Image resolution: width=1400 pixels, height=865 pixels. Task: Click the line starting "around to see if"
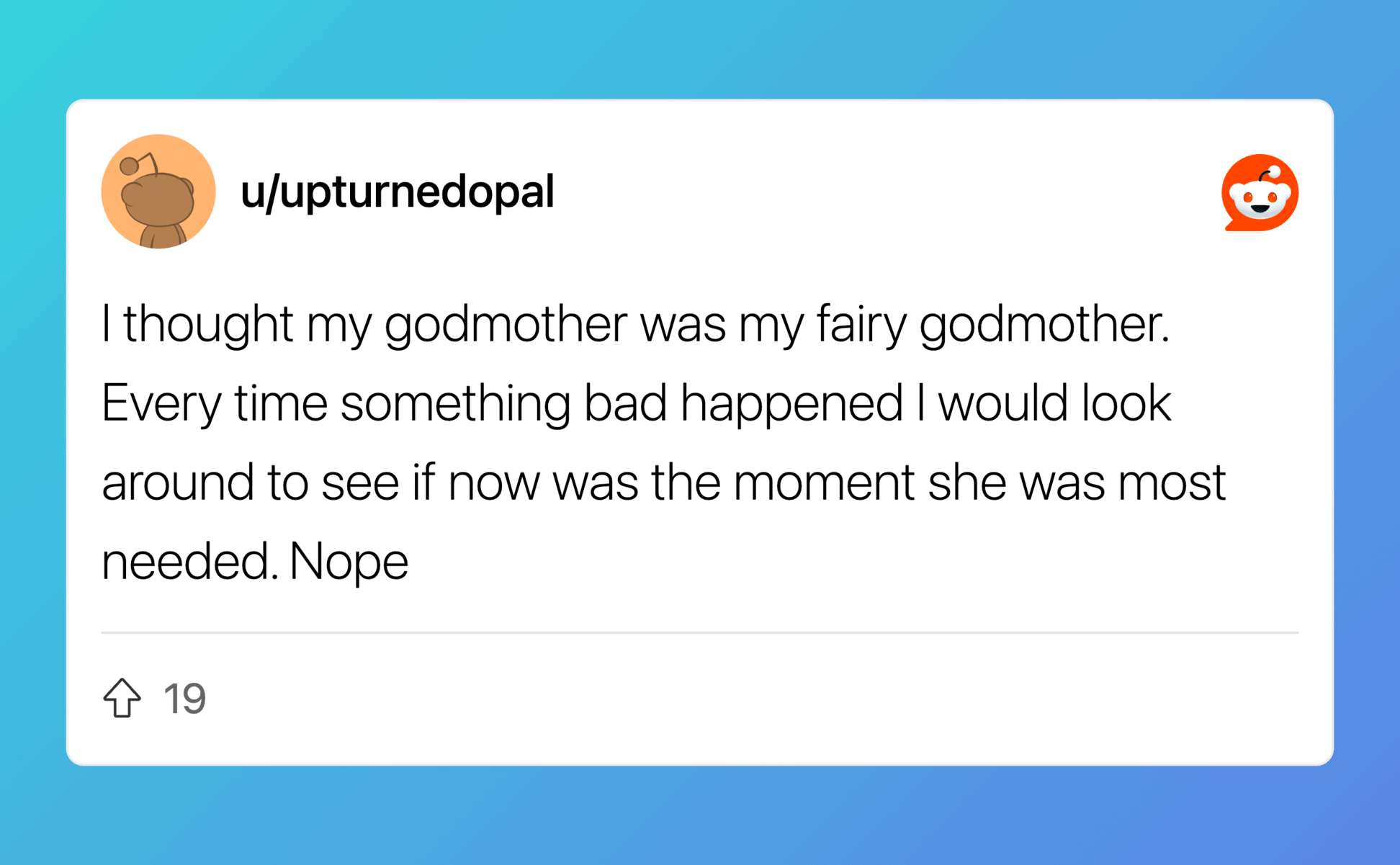[x=663, y=482]
